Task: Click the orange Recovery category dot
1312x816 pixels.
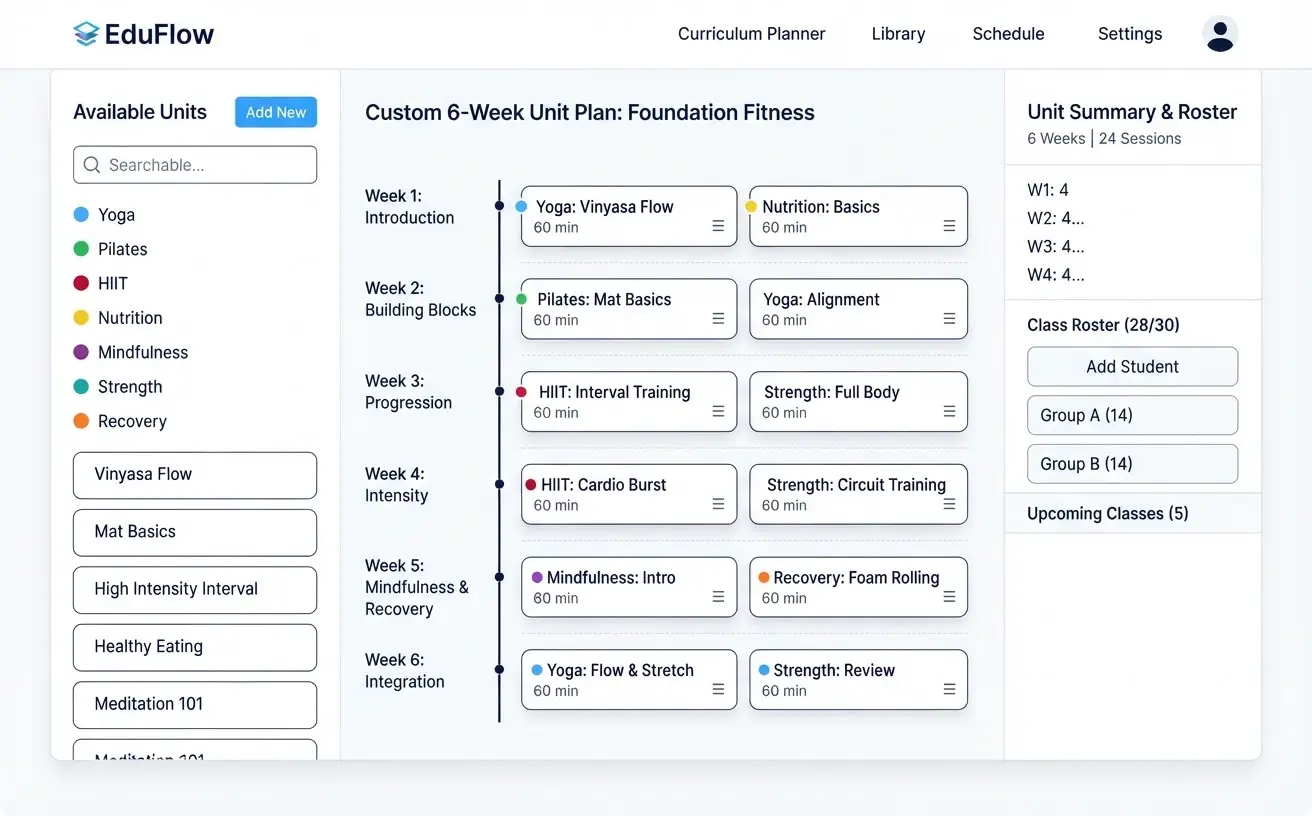Action: click(x=81, y=421)
